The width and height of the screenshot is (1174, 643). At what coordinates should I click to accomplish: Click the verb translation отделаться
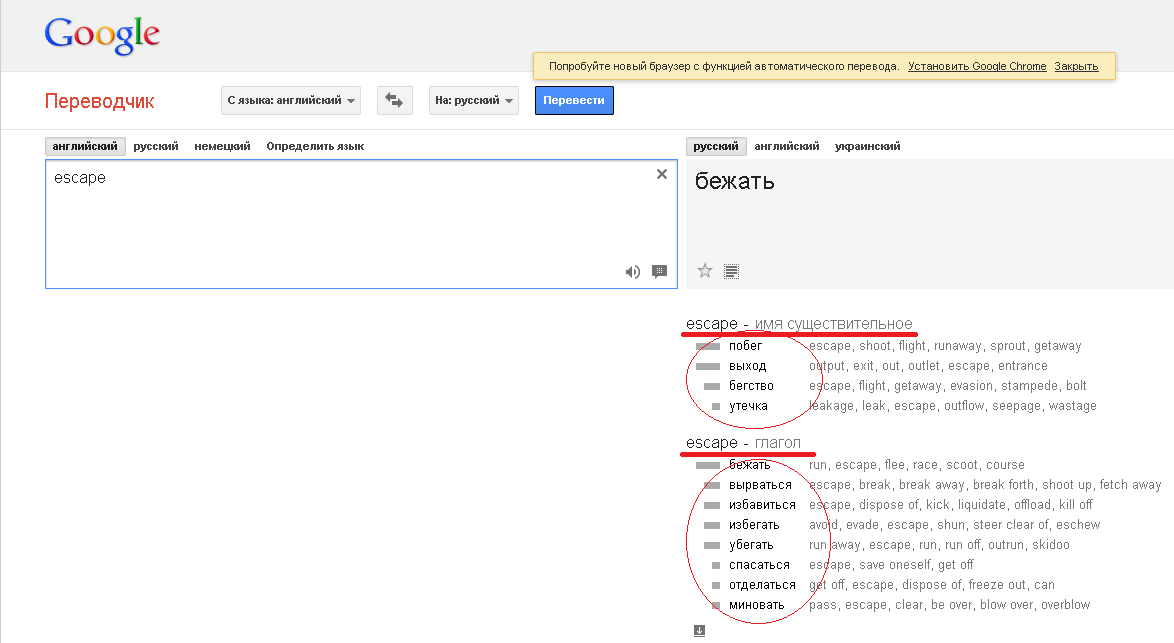(762, 585)
